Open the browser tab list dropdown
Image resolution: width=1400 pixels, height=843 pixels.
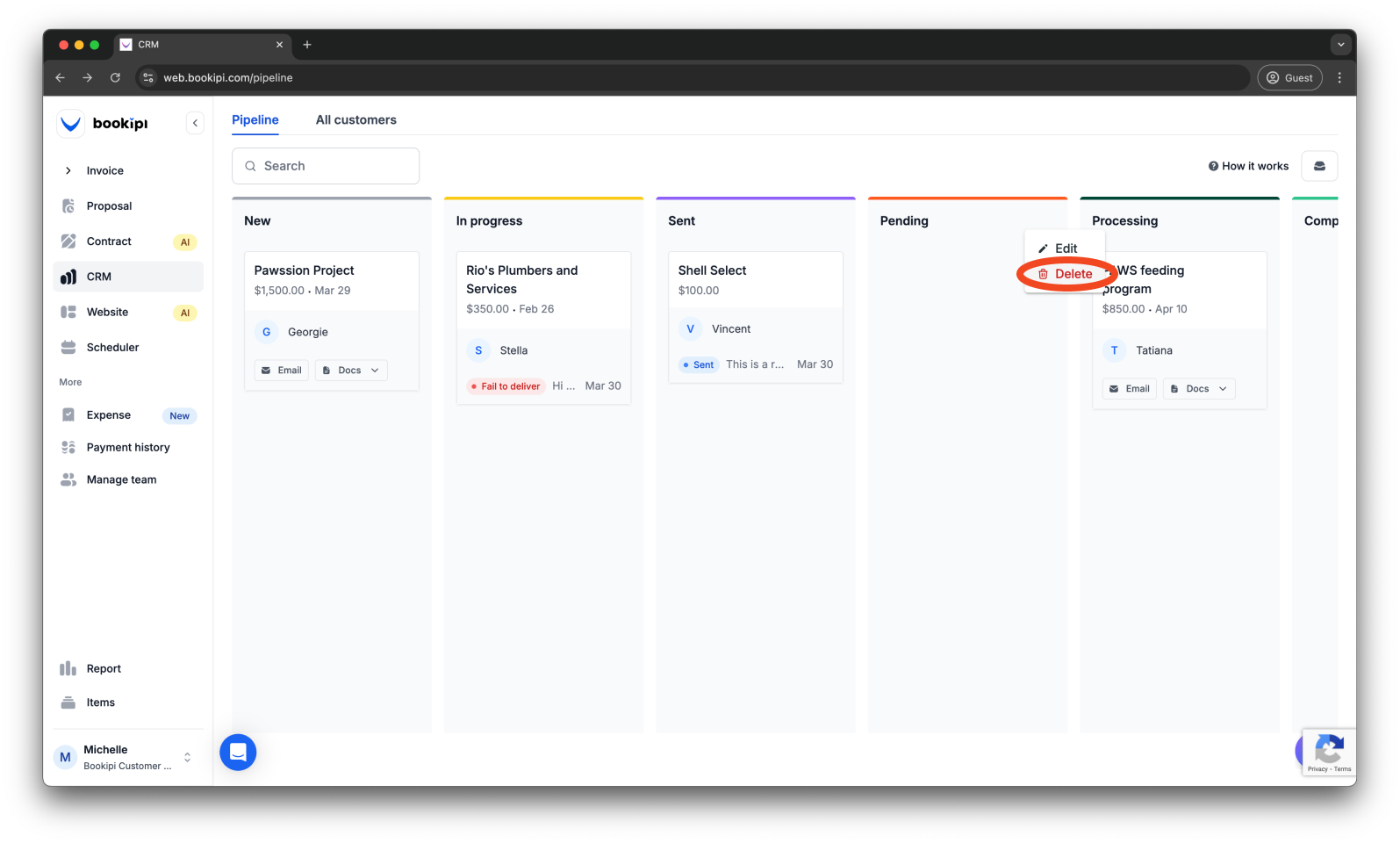1340,44
